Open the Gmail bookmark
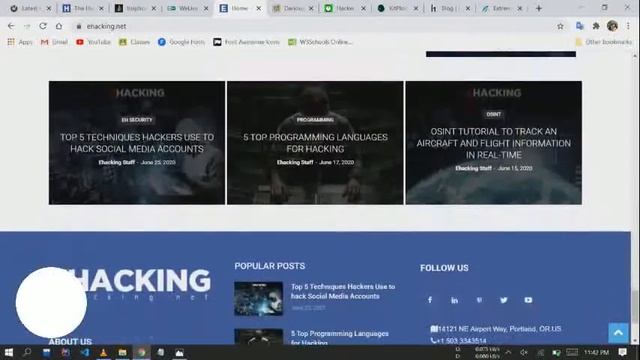640x360 pixels. click(x=54, y=42)
